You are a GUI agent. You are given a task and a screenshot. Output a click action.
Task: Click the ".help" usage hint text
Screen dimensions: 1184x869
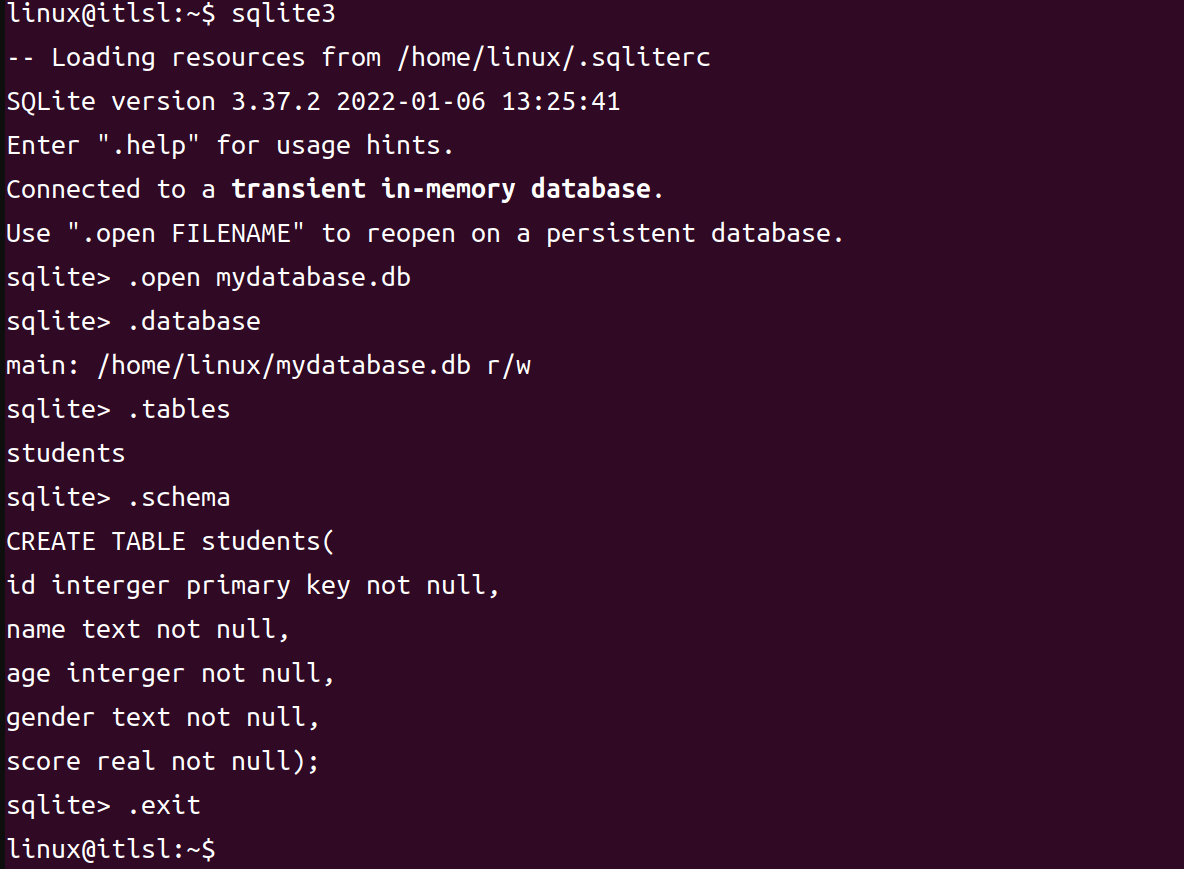click(142, 146)
